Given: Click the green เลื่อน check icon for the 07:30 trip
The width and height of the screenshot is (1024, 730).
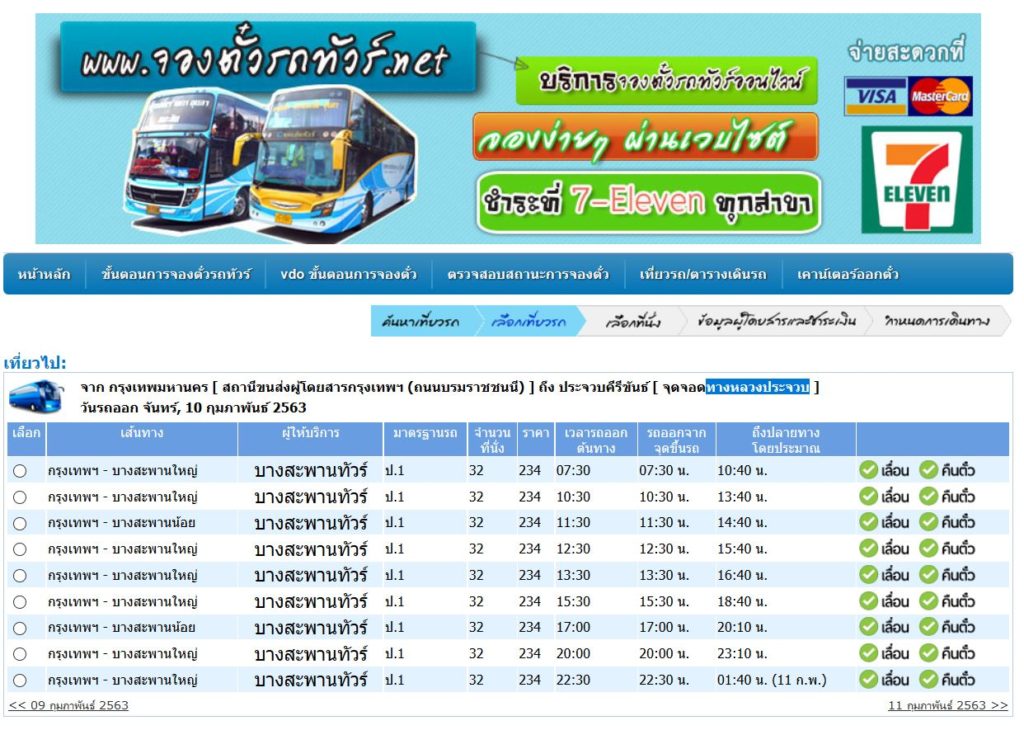Looking at the screenshot, I should coord(869,470).
